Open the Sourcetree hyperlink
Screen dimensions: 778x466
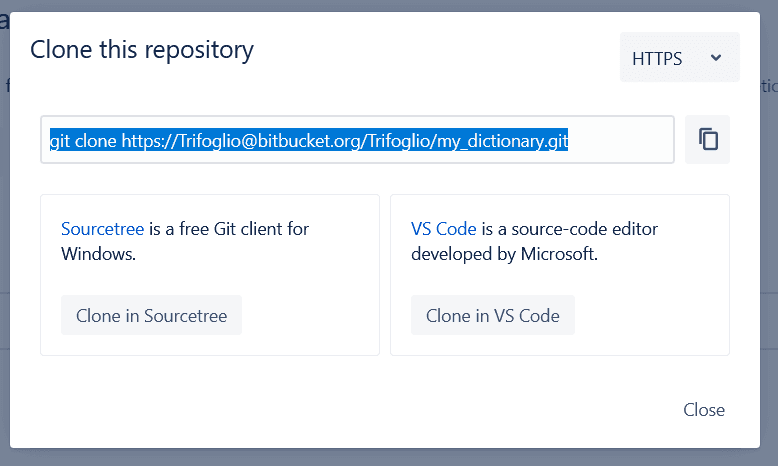point(103,229)
